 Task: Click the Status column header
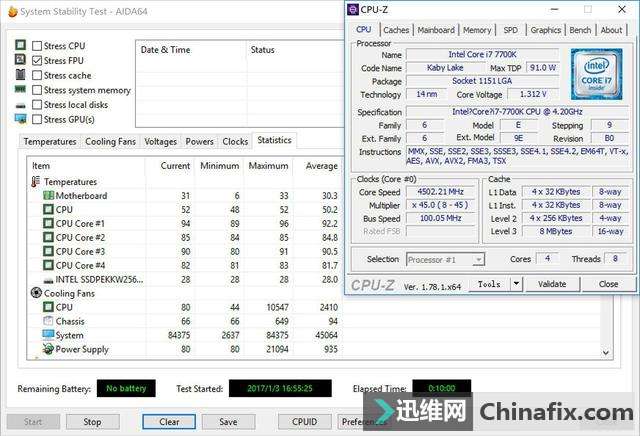296,50
